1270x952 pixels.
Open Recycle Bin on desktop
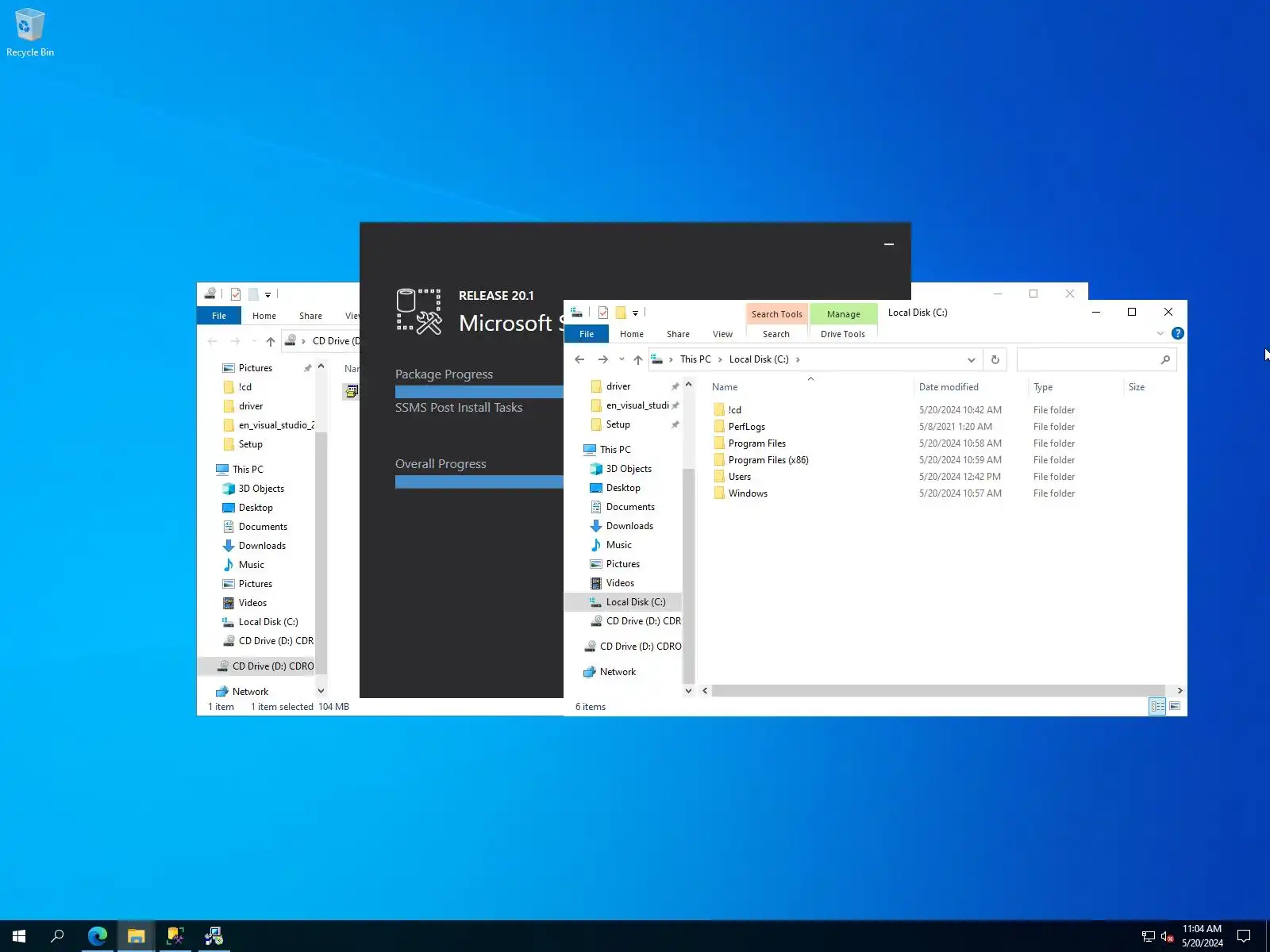pos(29,33)
